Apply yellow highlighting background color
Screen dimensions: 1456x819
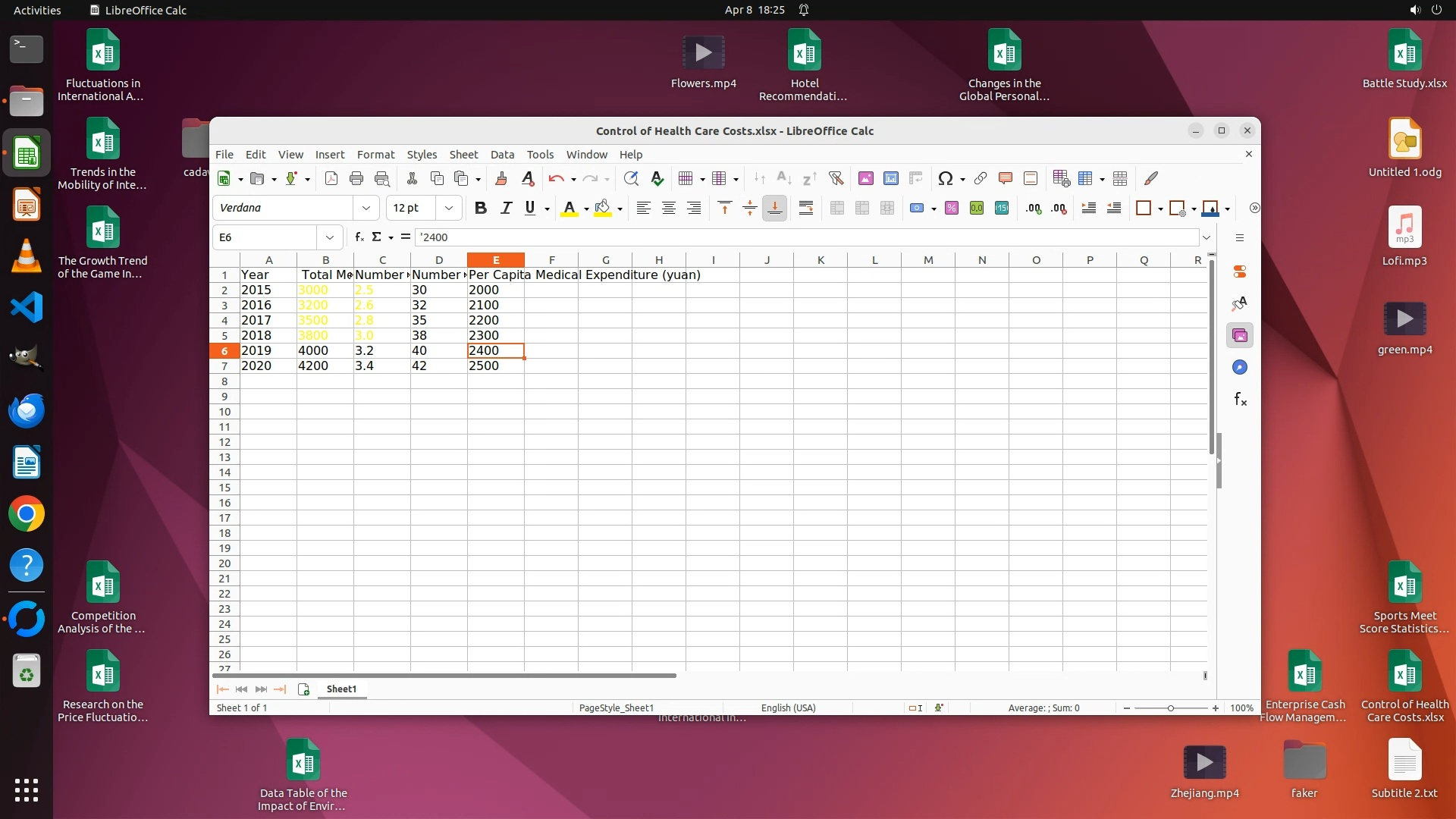pos(603,208)
